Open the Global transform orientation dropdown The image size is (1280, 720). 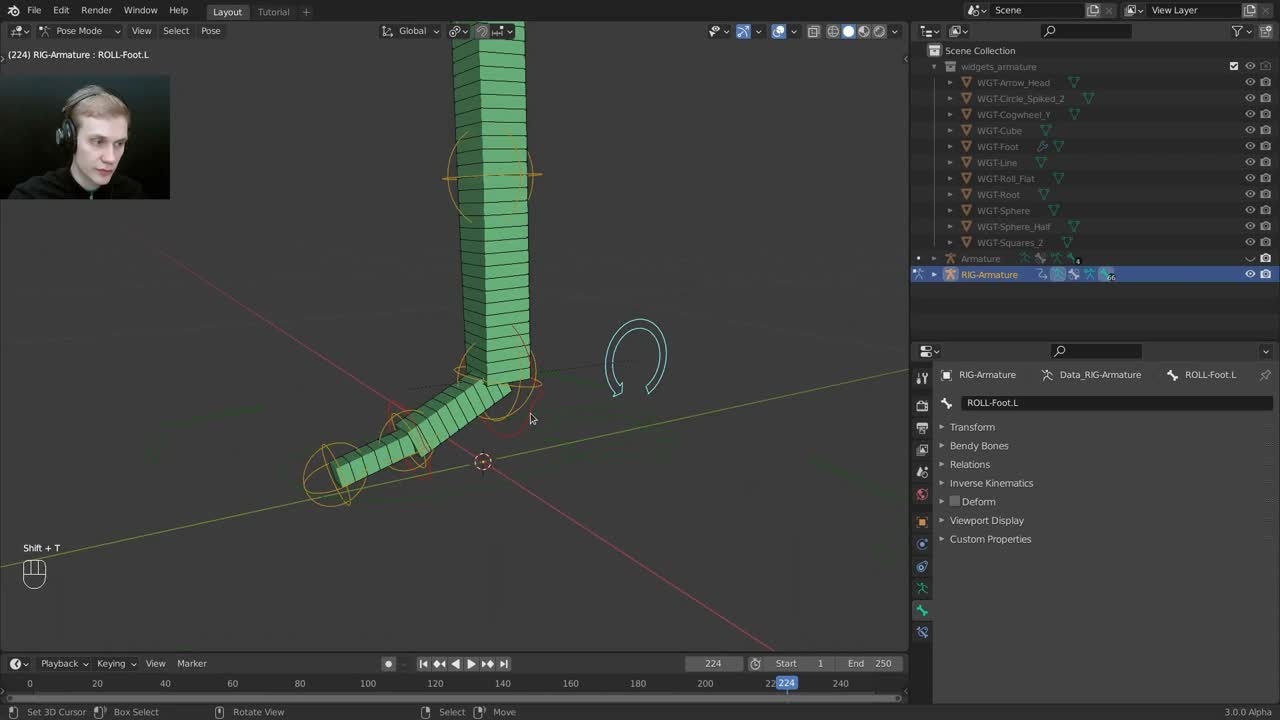[x=411, y=31]
